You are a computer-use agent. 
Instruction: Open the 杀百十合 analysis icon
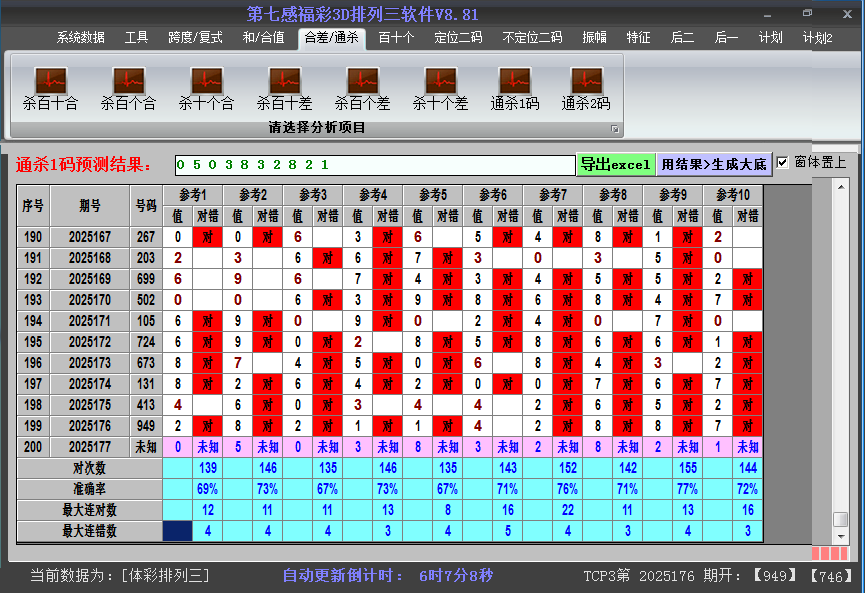[x=50, y=89]
